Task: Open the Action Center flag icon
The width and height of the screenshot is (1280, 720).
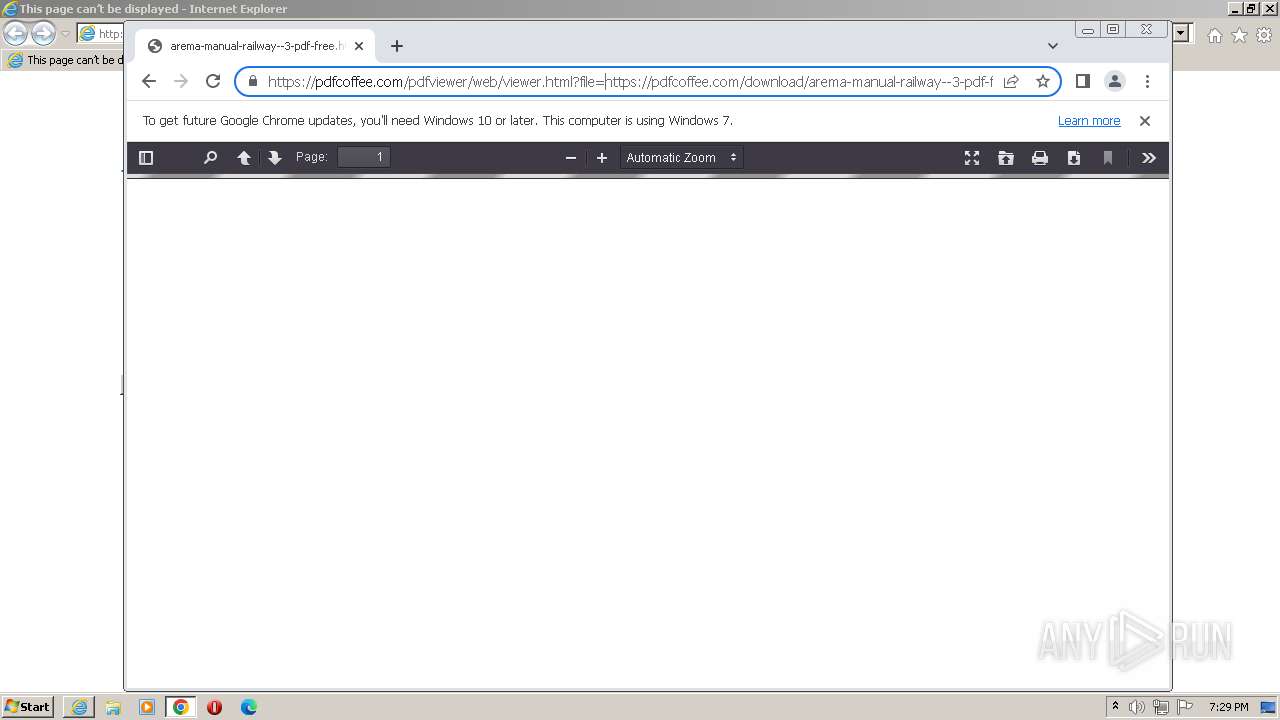Action: (1185, 707)
